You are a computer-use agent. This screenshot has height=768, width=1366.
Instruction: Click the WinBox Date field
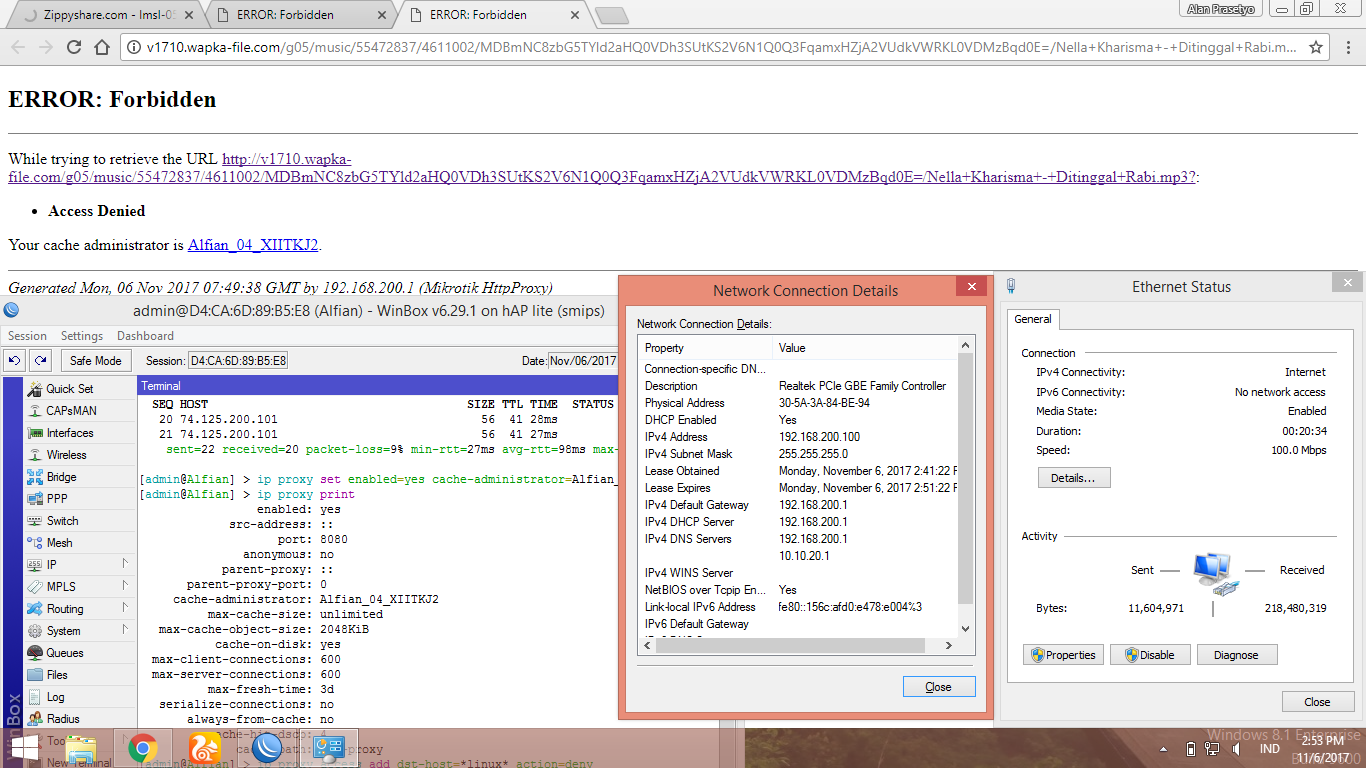tap(582, 360)
